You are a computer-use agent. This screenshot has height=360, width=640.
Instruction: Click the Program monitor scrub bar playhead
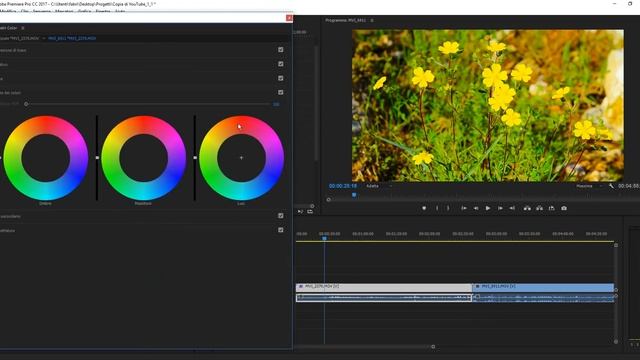[x=354, y=195]
